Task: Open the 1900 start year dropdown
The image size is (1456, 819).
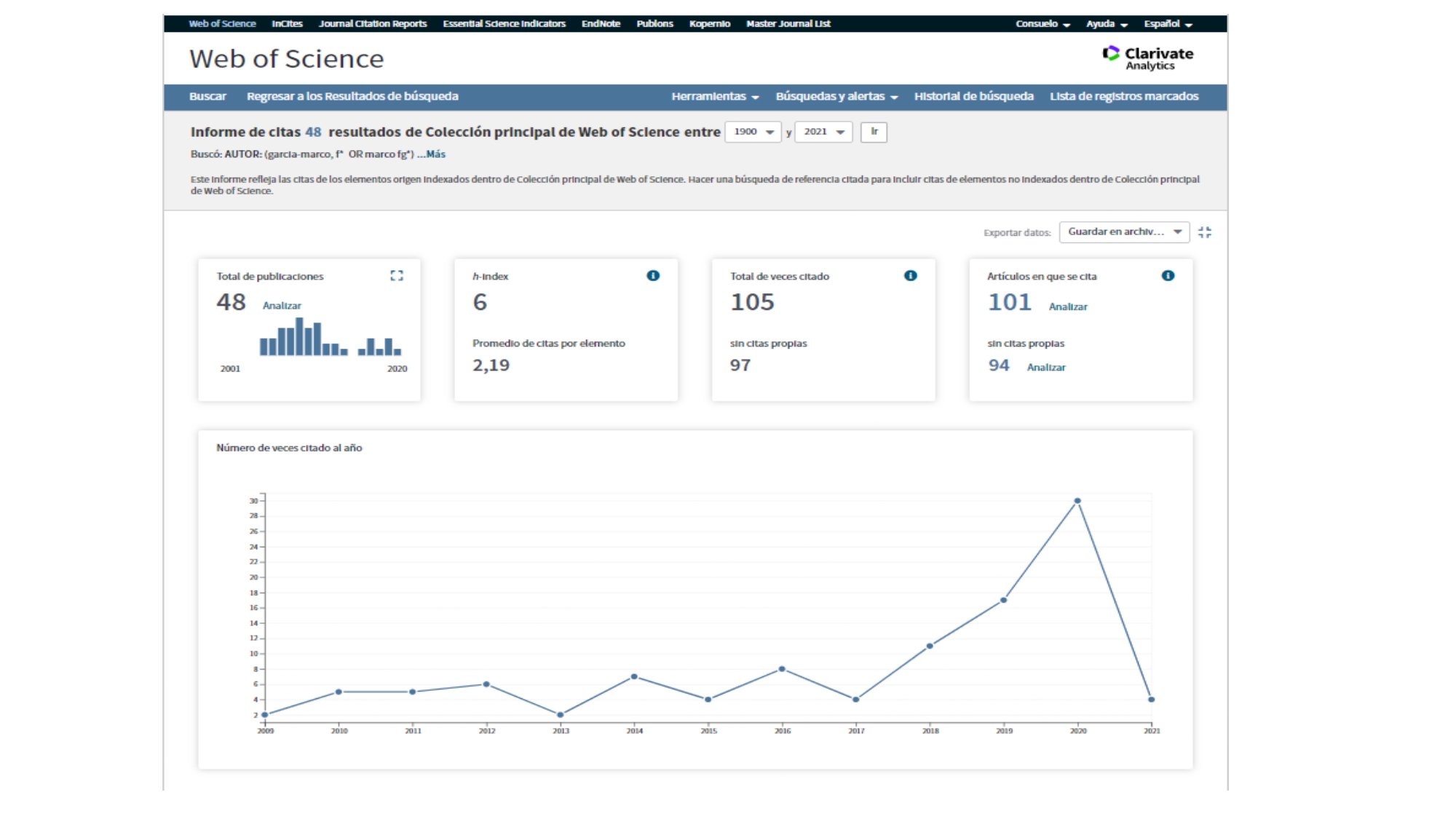Action: coord(753,132)
